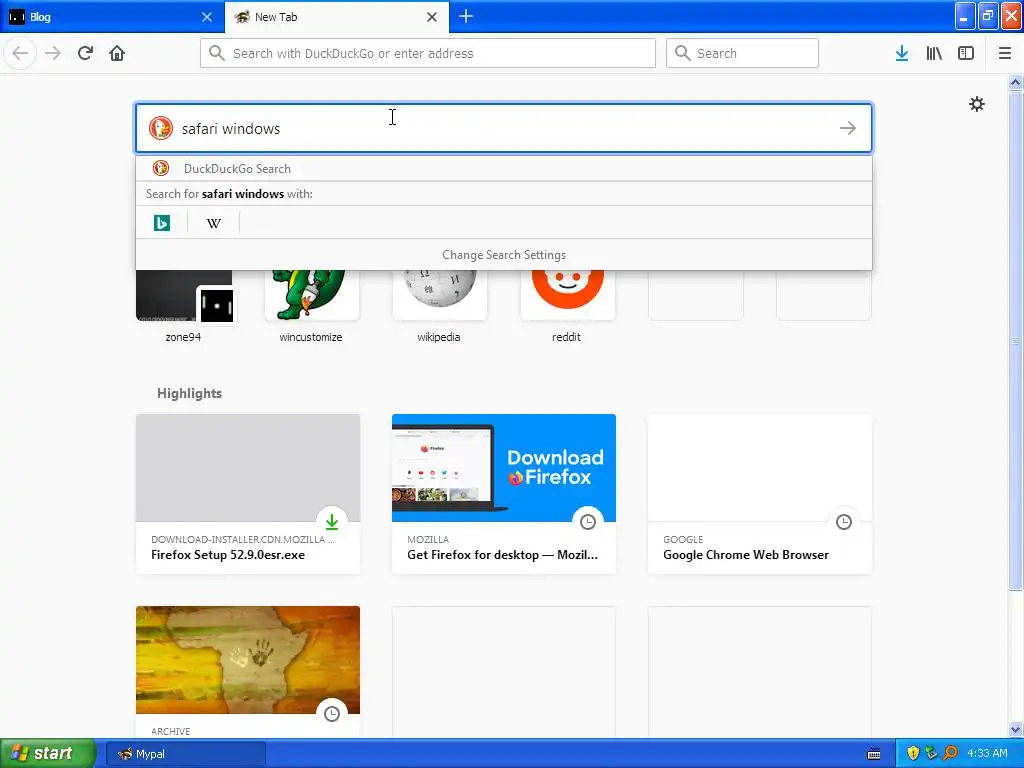The width and height of the screenshot is (1024, 768).
Task: Click the scrollbar up arrow
Action: coord(1015,82)
